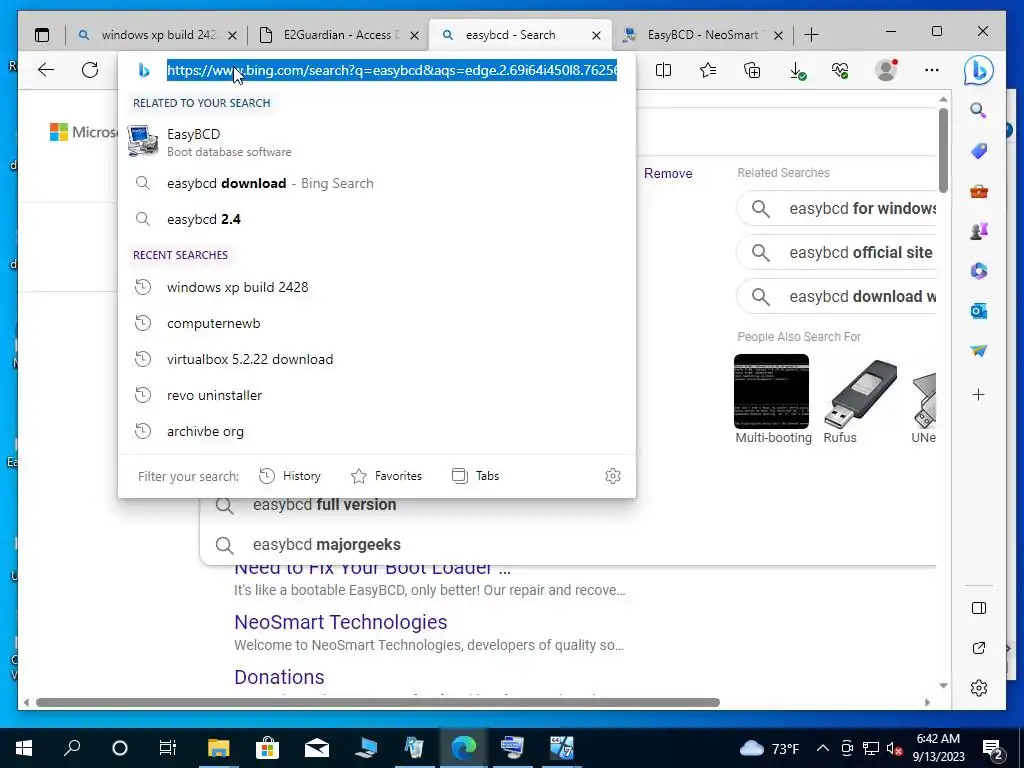
Task: Go back with the back arrow
Action: click(x=46, y=70)
